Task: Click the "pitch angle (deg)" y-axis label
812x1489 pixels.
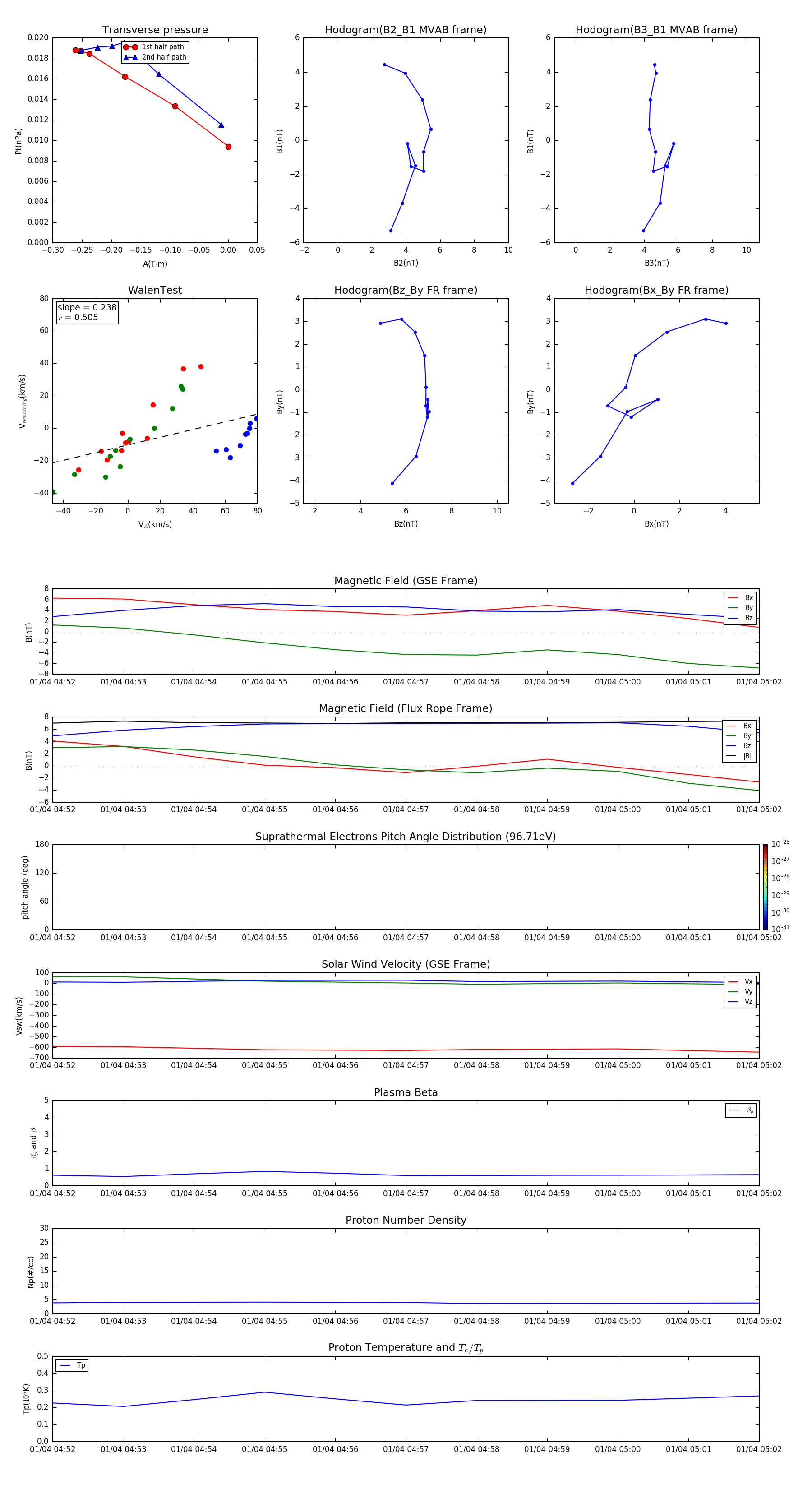Action: click(x=25, y=887)
